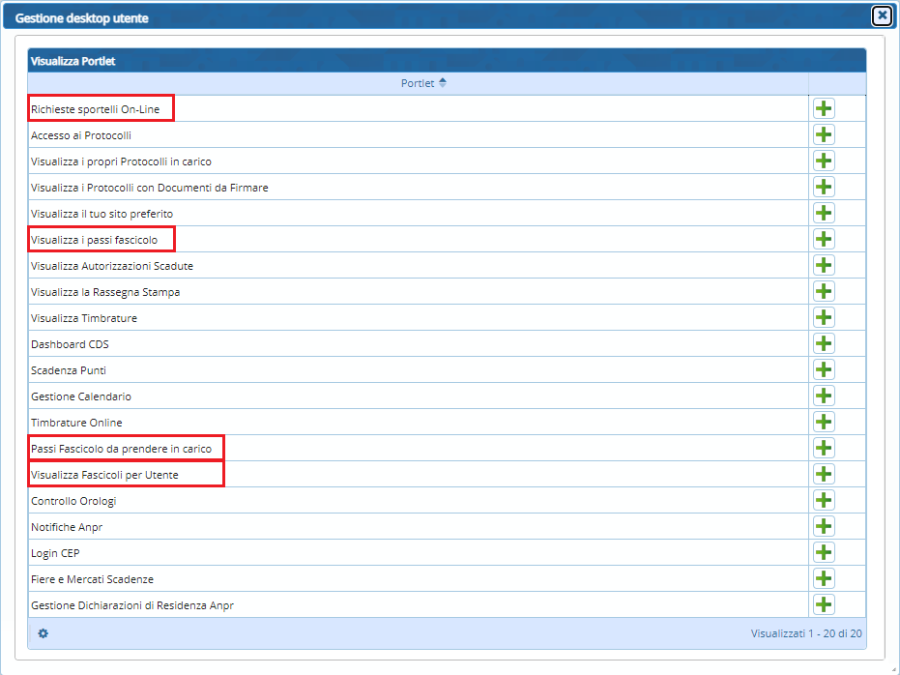
Task: Add Dashboard CDS using plus icon
Action: [x=823, y=344]
